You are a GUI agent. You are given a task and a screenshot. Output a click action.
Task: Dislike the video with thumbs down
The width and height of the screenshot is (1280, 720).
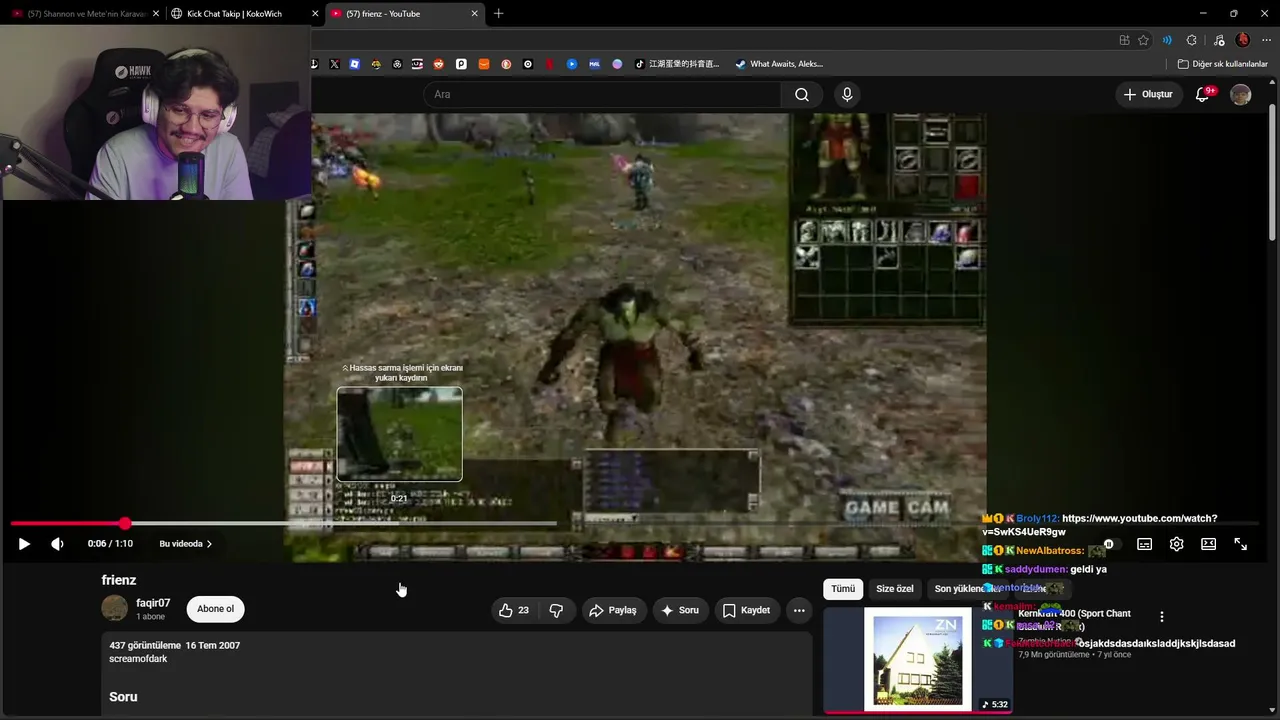point(557,610)
